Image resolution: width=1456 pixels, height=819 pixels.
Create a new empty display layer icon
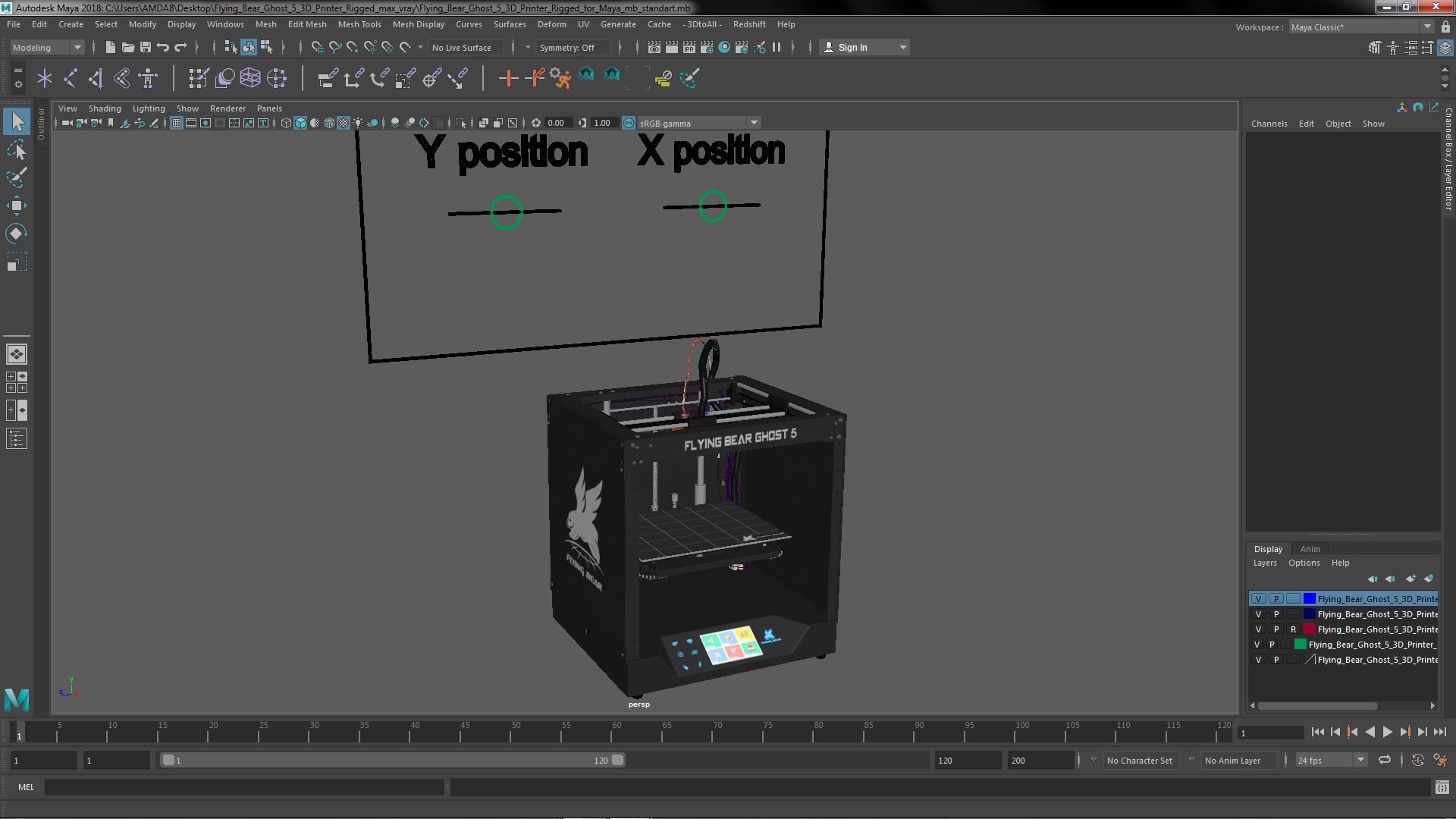1410,579
